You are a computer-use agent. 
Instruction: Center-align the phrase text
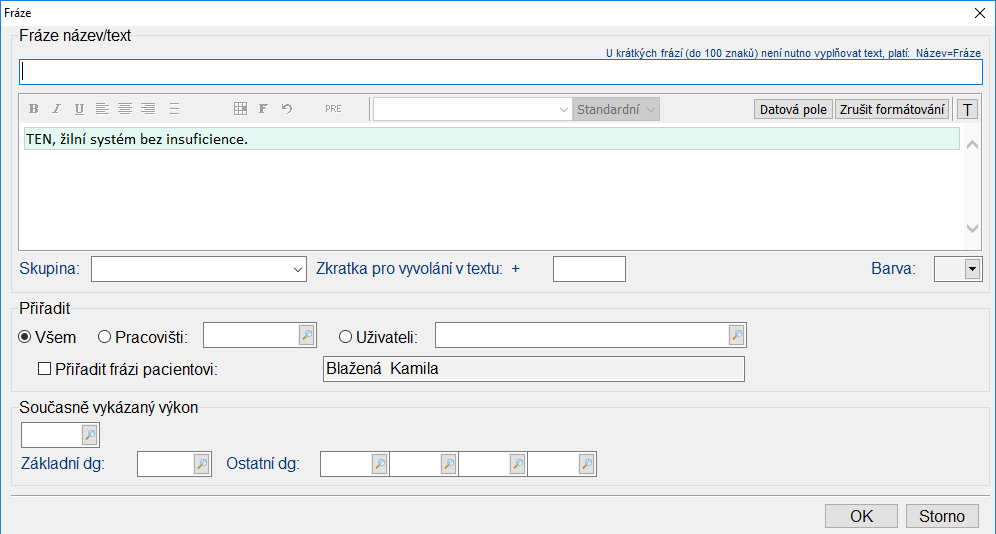[125, 109]
